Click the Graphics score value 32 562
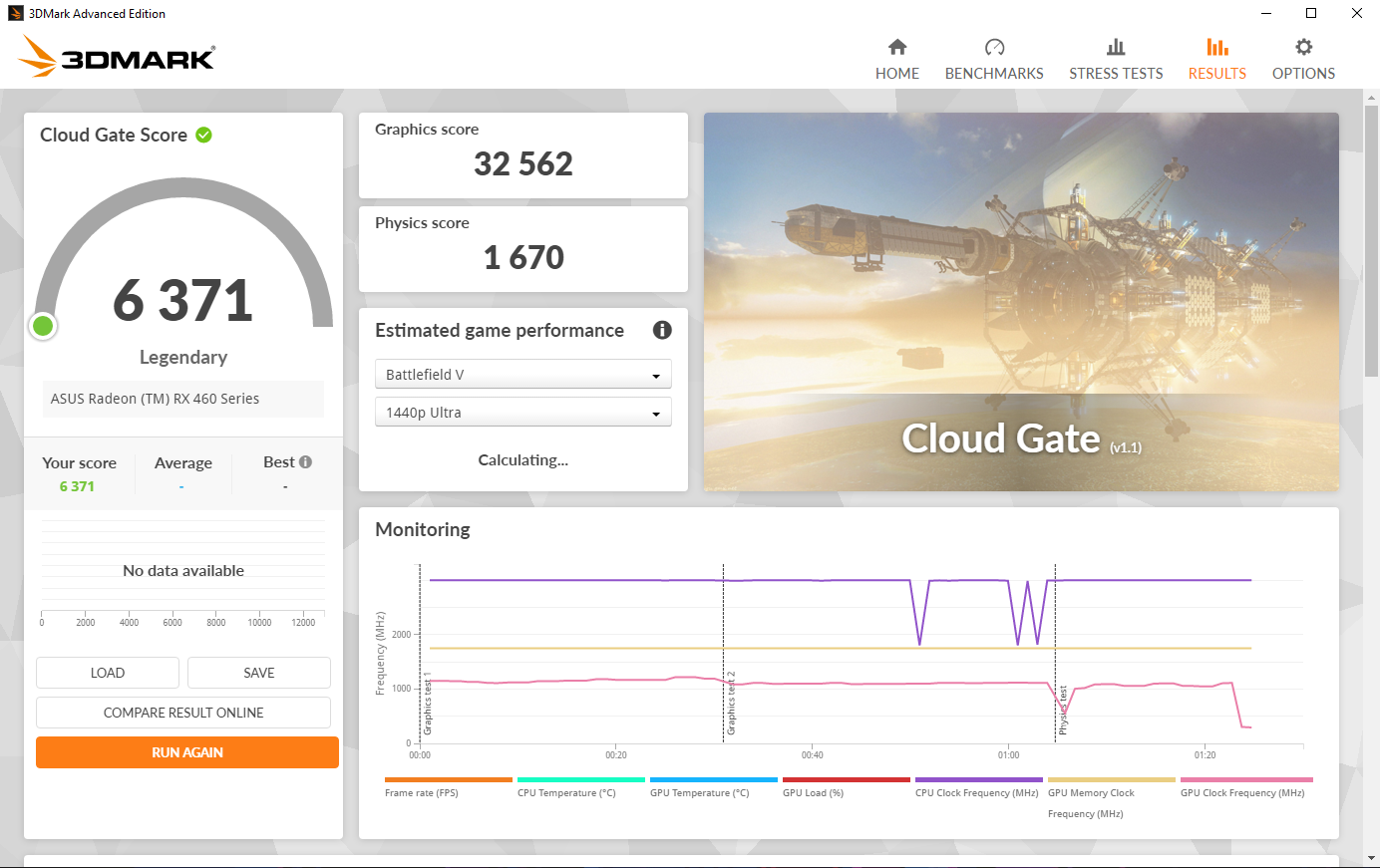 523,163
